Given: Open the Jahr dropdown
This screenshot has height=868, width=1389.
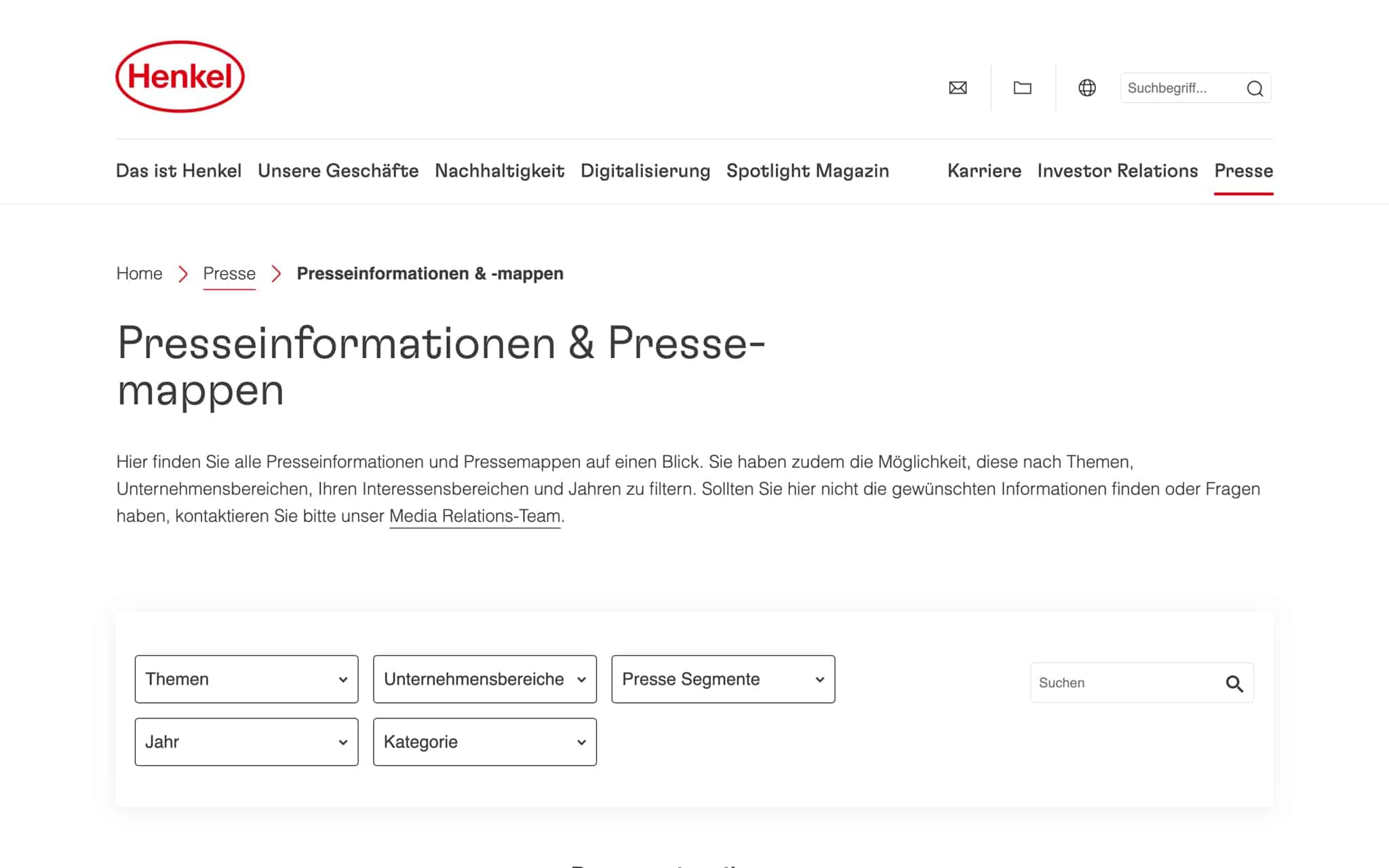Looking at the screenshot, I should click(246, 742).
